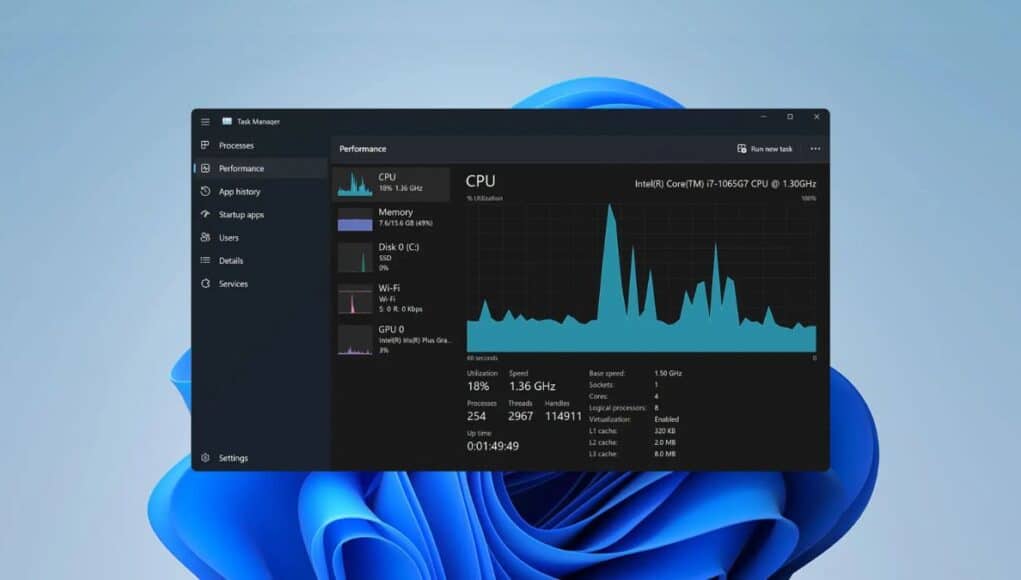Select the Wi-Fi resource entry label
The width and height of the screenshot is (1021, 580).
[x=389, y=288]
